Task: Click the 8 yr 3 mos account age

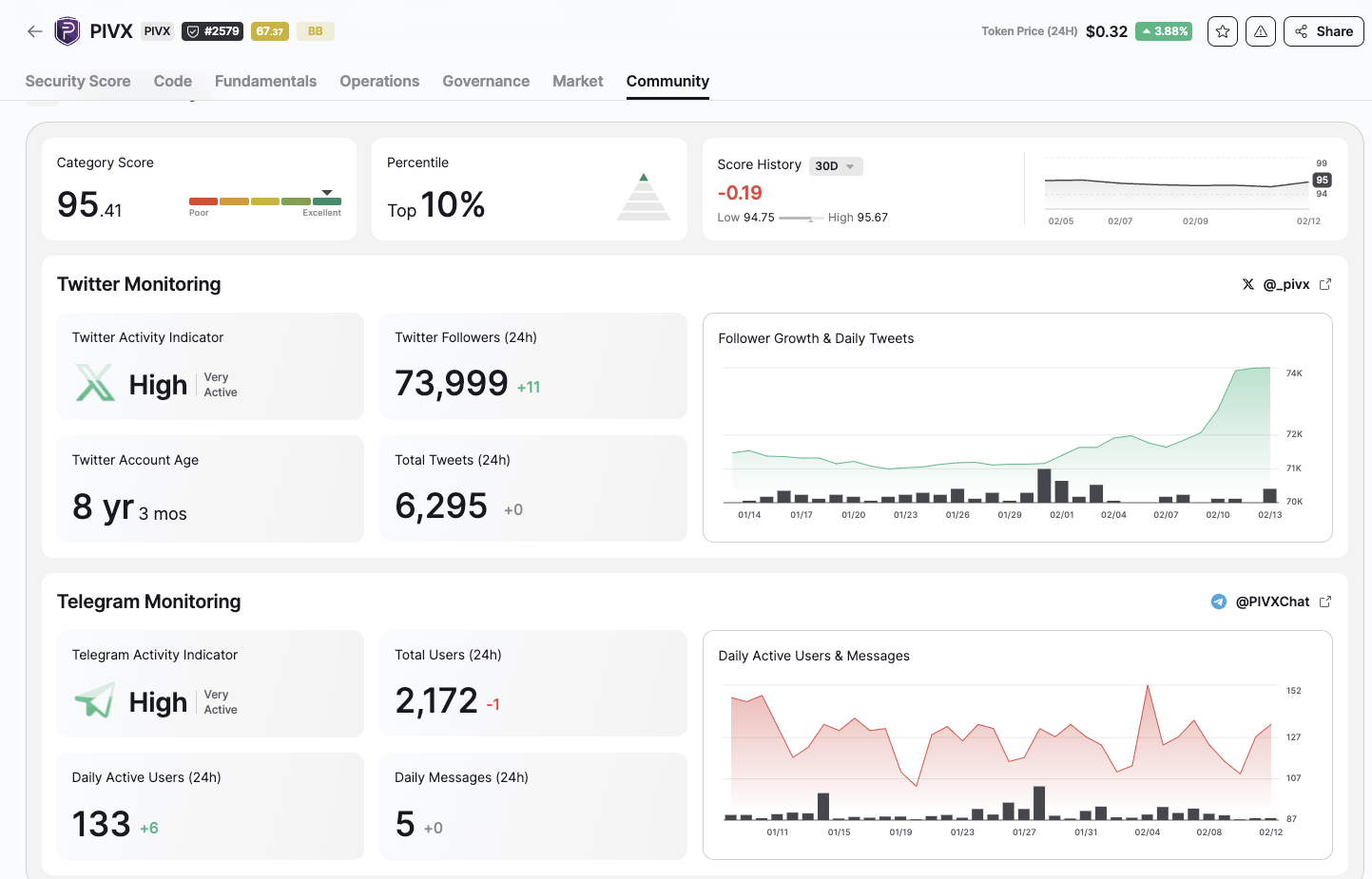Action: [129, 507]
